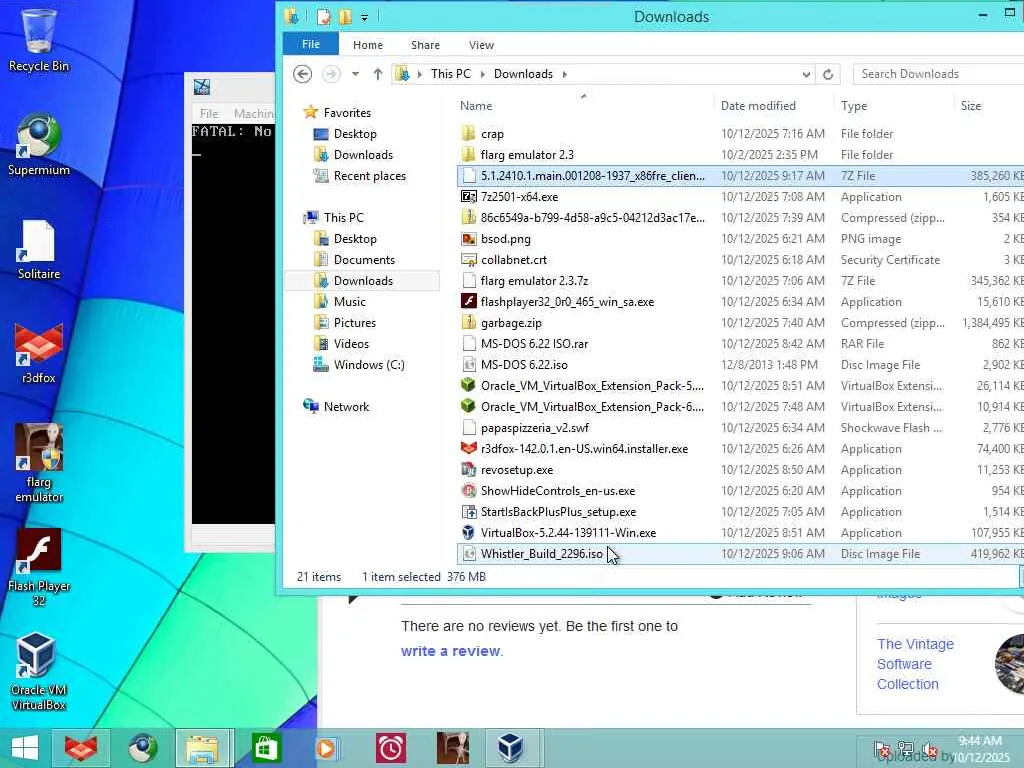
Task: Open Oracle VM VirtualBox desktop shortcut
Action: 39,671
